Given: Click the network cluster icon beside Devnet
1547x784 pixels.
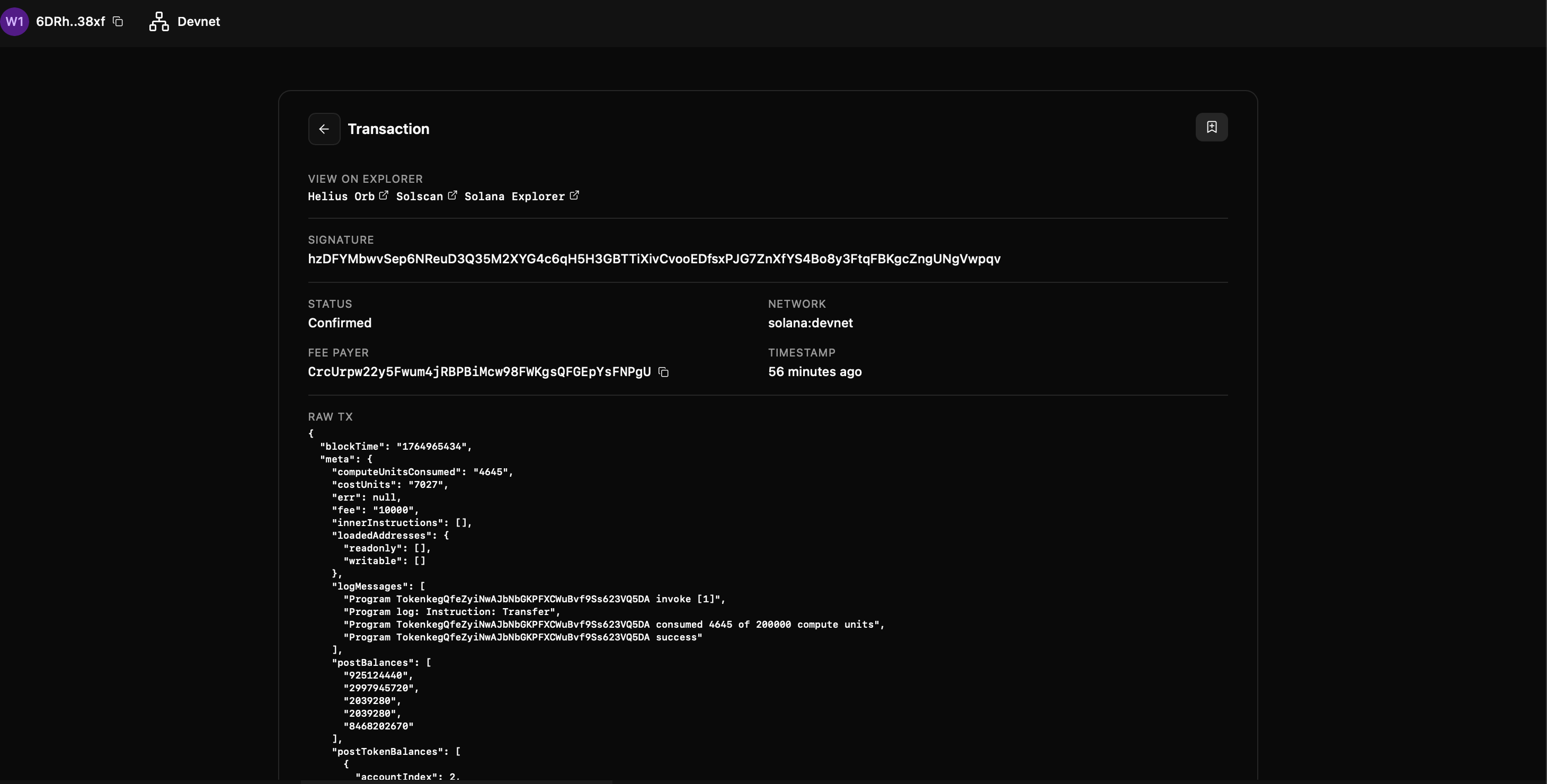Looking at the screenshot, I should (158, 22).
